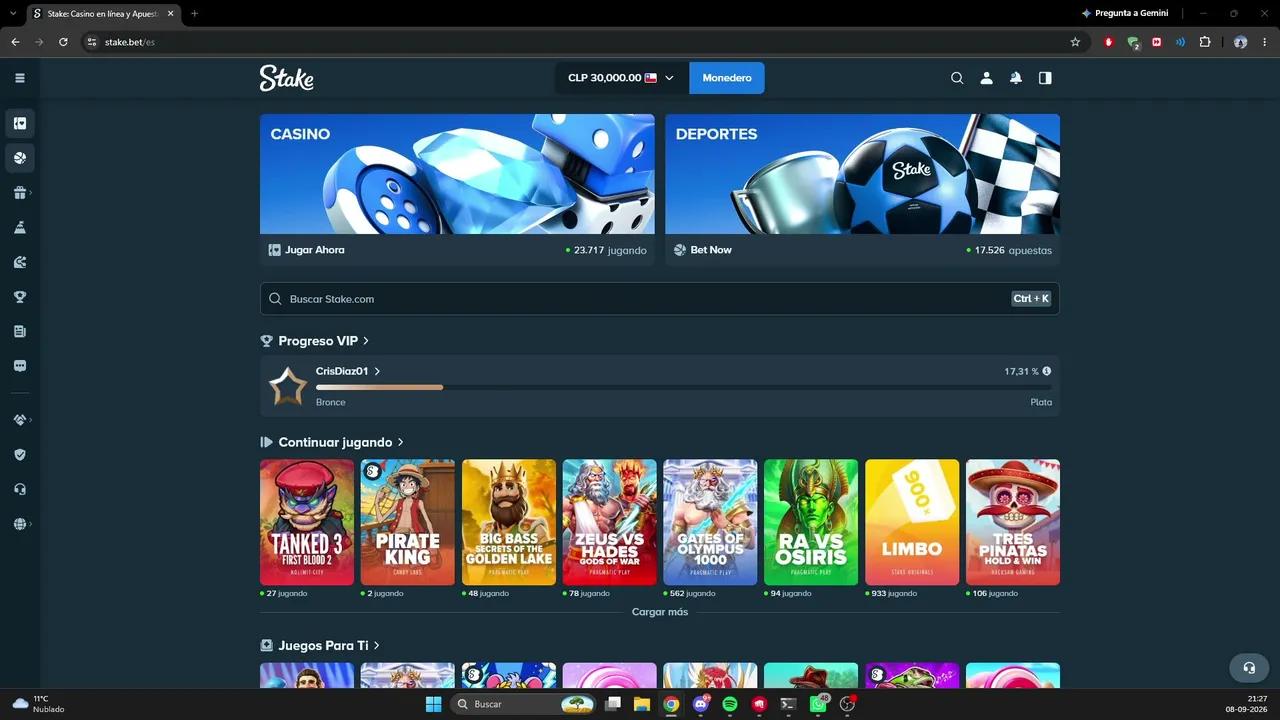Image resolution: width=1280 pixels, height=720 pixels.
Task: Open language options via the sidebar globe icon
Action: pos(20,524)
